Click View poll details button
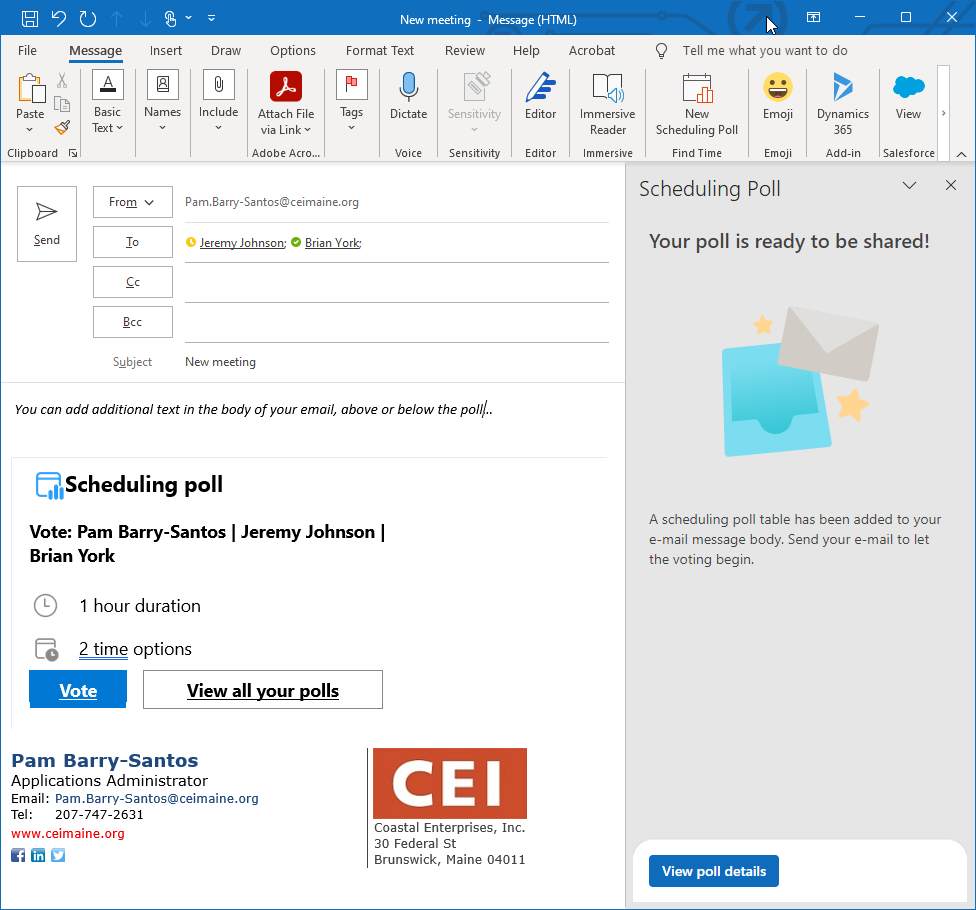Screen dimensions: 976x910 click(x=713, y=871)
